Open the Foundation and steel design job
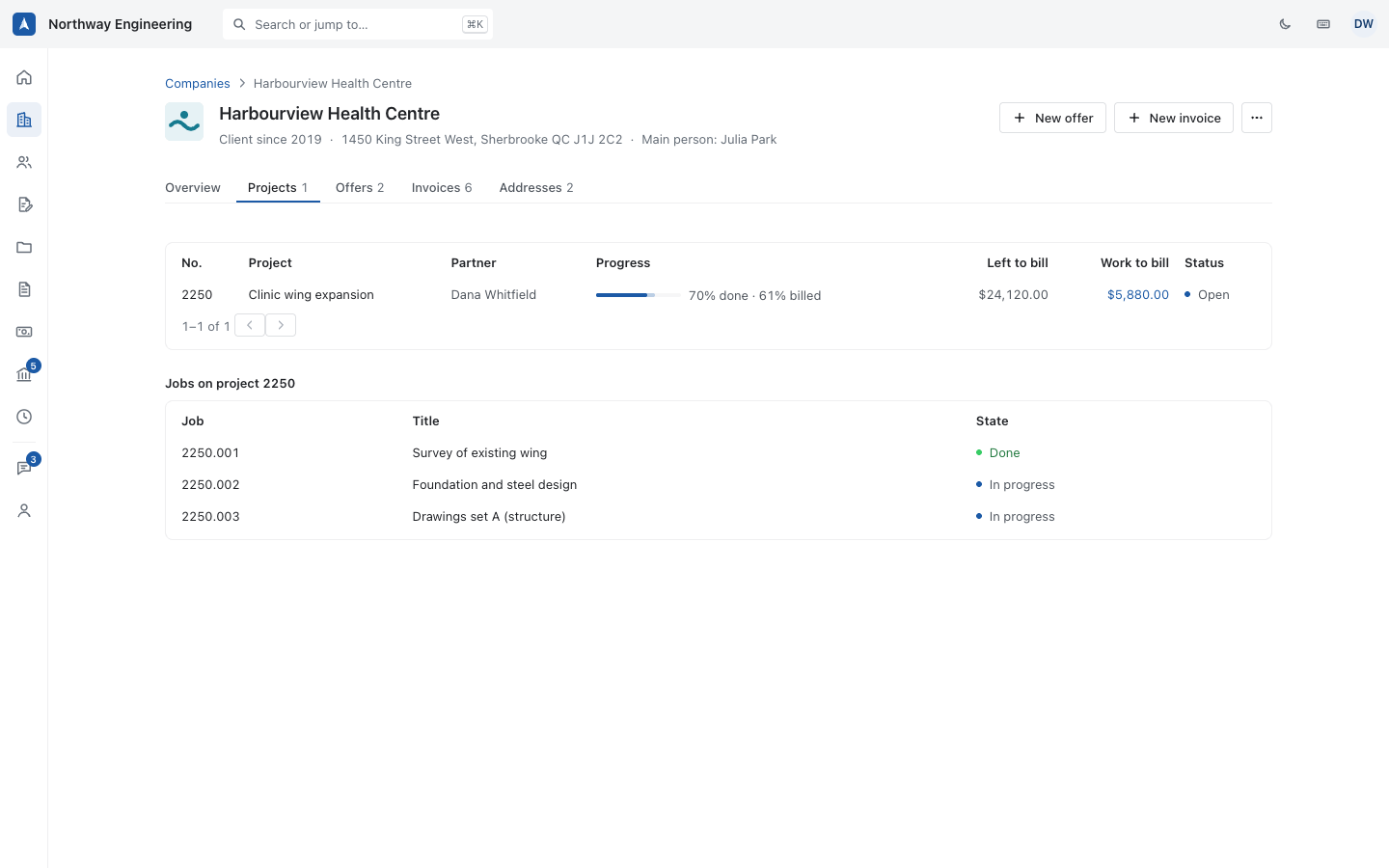The width and height of the screenshot is (1389, 868). (495, 485)
